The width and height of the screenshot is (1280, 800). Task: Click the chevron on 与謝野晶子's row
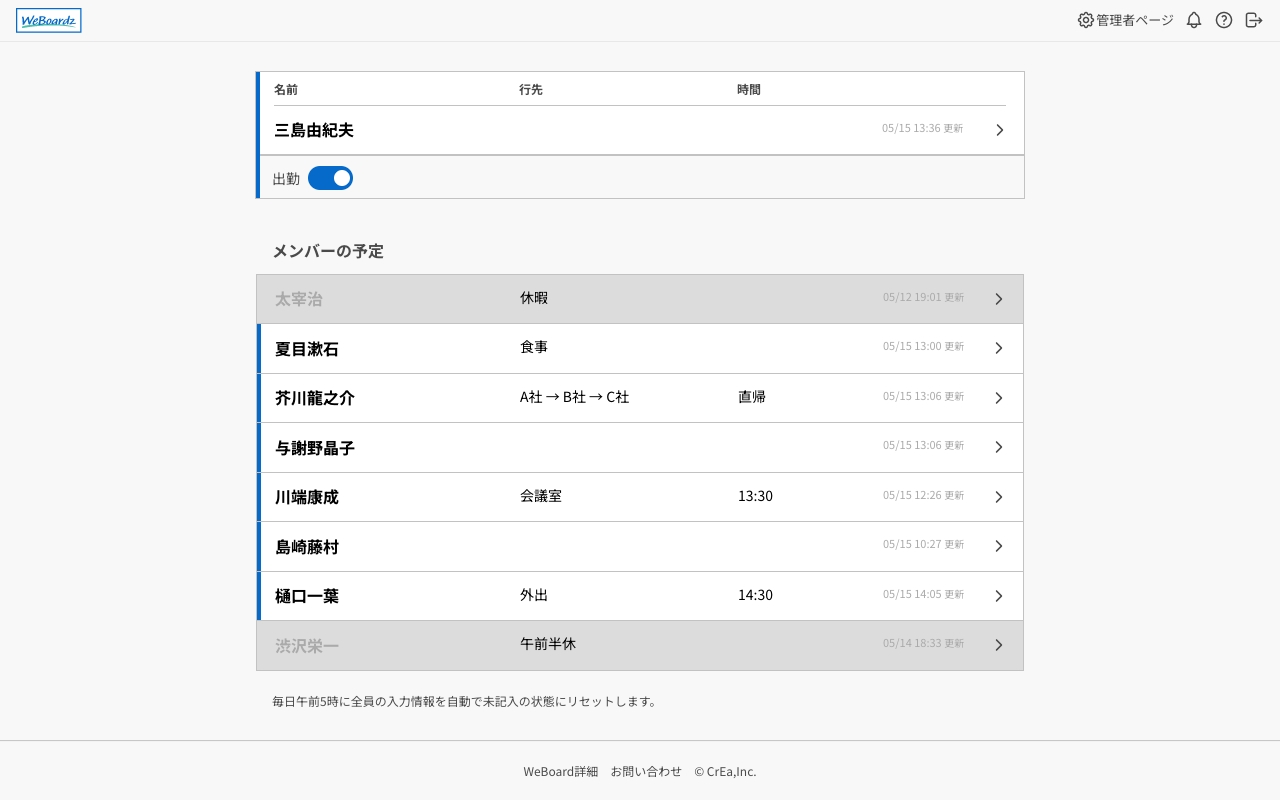pos(998,447)
